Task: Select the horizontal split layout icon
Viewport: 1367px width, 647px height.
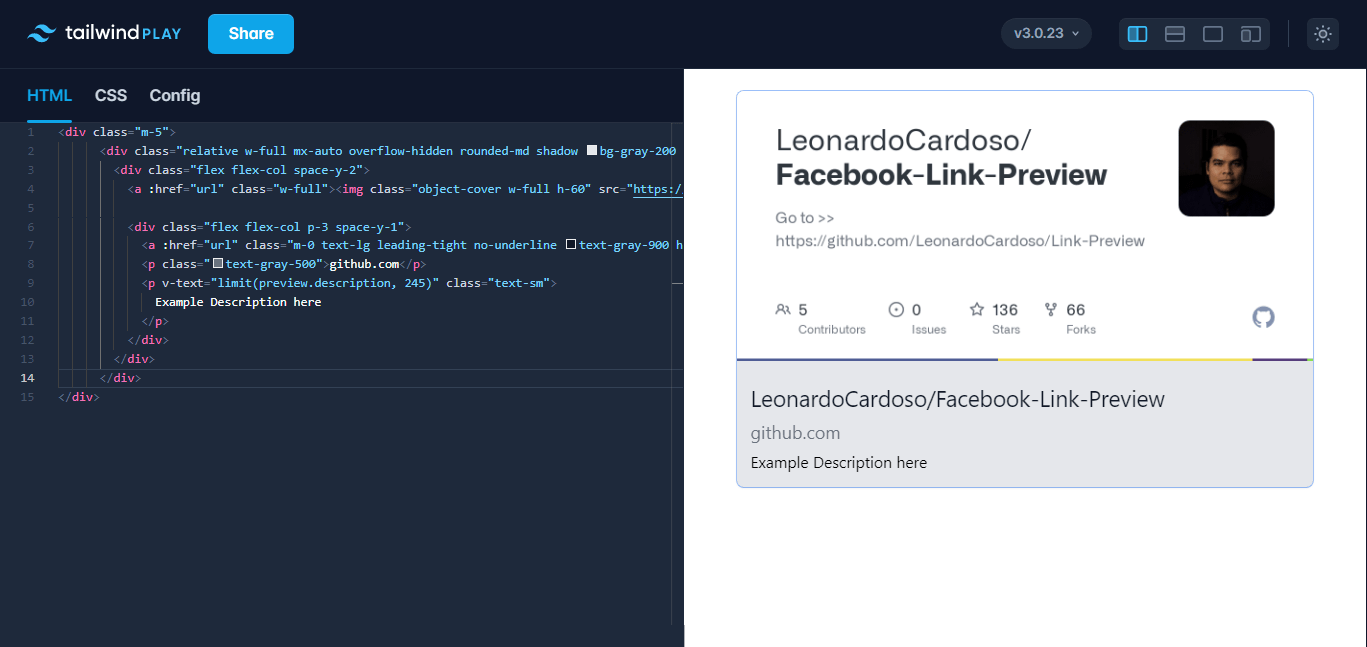Action: (x=1175, y=34)
